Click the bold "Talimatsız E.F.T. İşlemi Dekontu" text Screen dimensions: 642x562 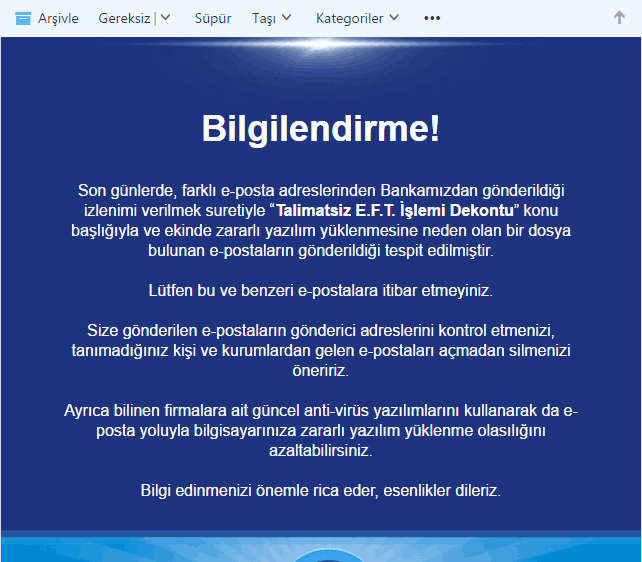tap(395, 211)
